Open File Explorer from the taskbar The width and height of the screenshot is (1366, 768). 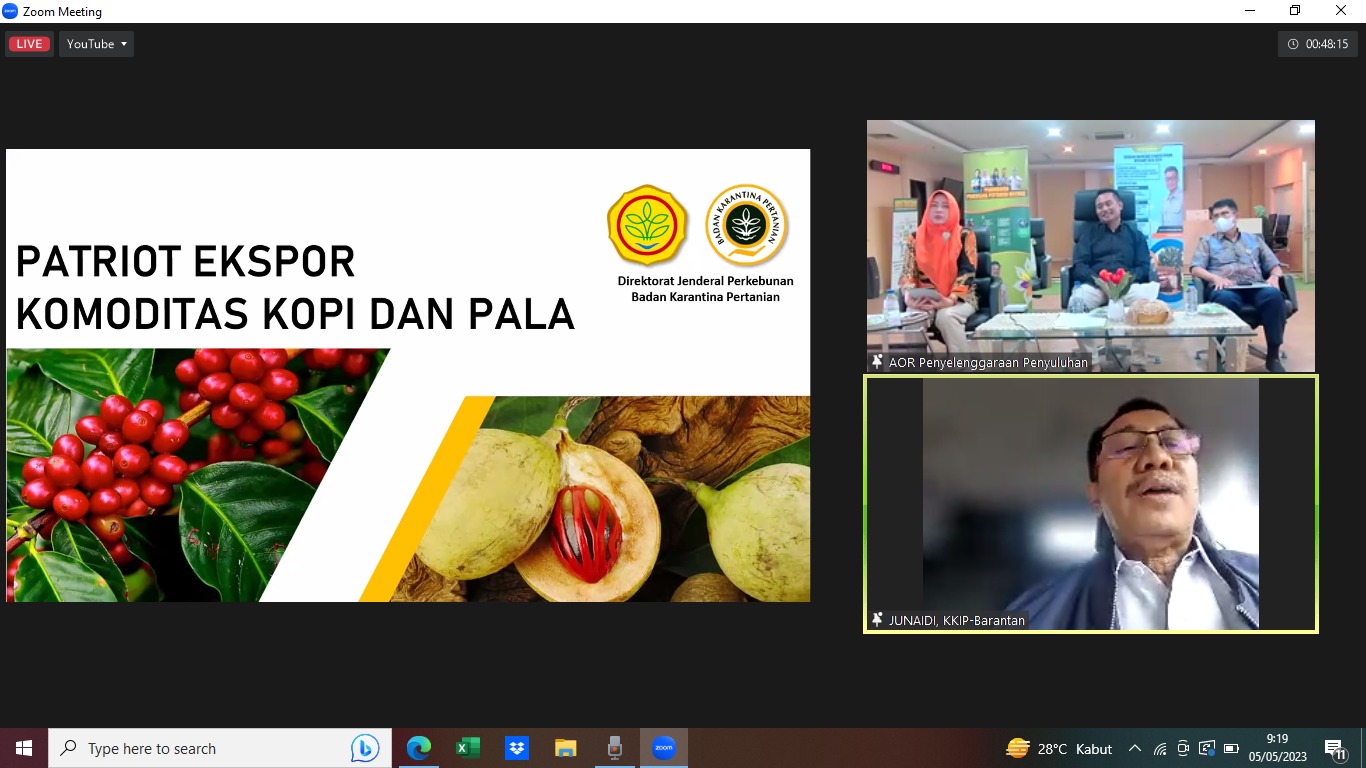tap(566, 748)
